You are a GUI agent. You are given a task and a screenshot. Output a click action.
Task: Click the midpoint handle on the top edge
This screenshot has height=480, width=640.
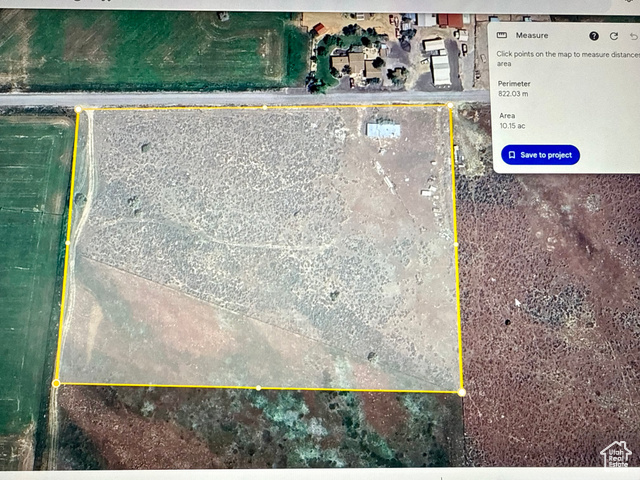click(x=264, y=106)
